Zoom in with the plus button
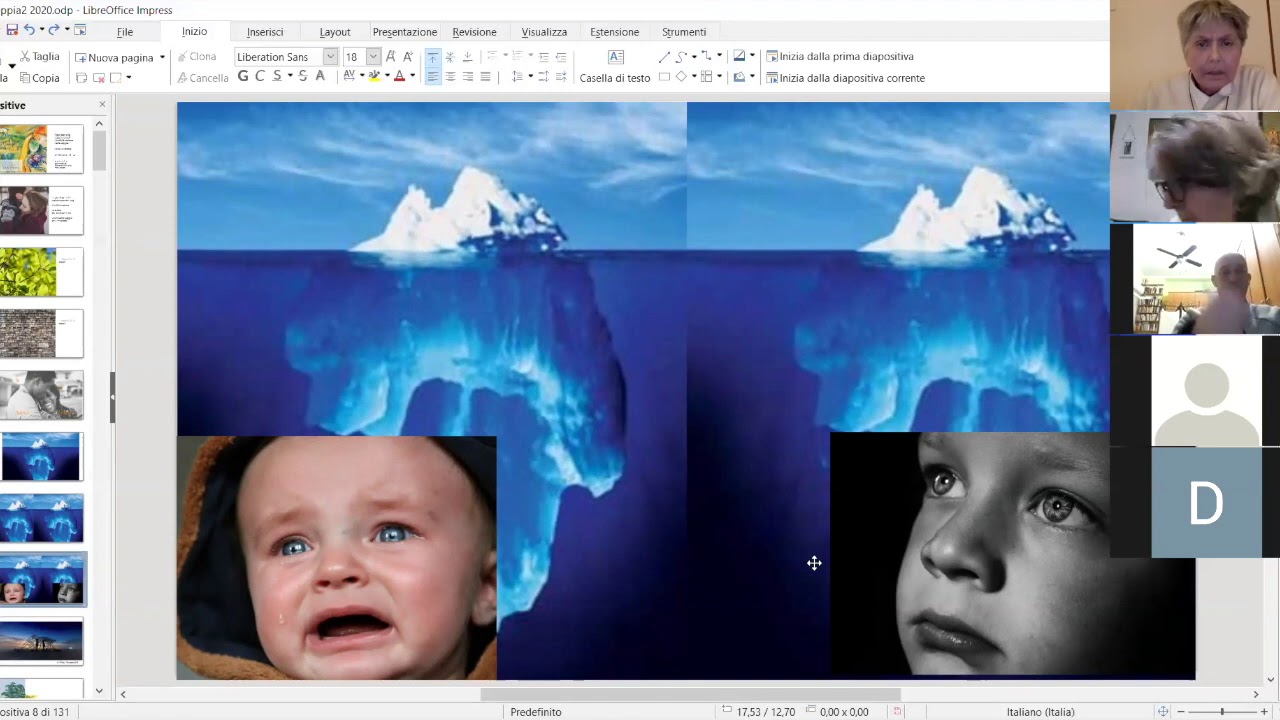1280x720 pixels. pyautogui.click(x=1264, y=712)
